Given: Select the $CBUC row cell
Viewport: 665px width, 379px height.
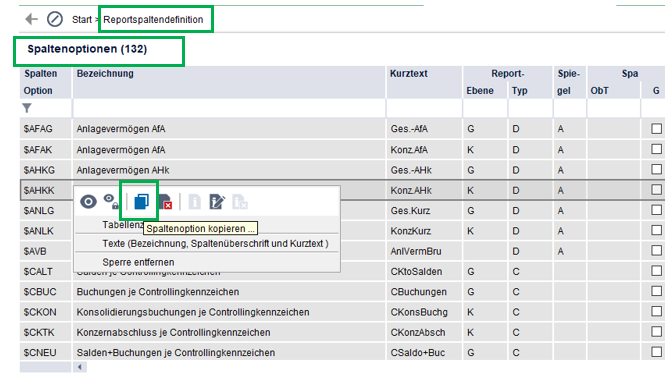Looking at the screenshot, I should click(45, 292).
